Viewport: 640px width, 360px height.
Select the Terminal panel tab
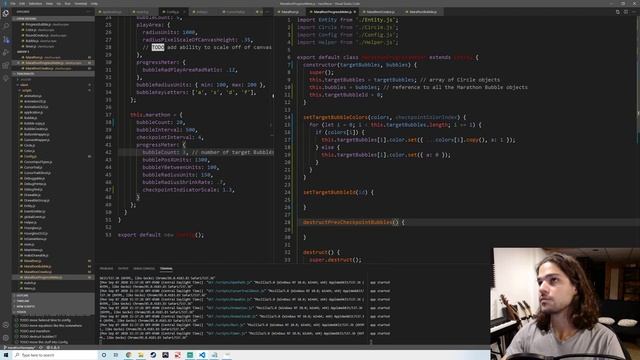point(166,269)
